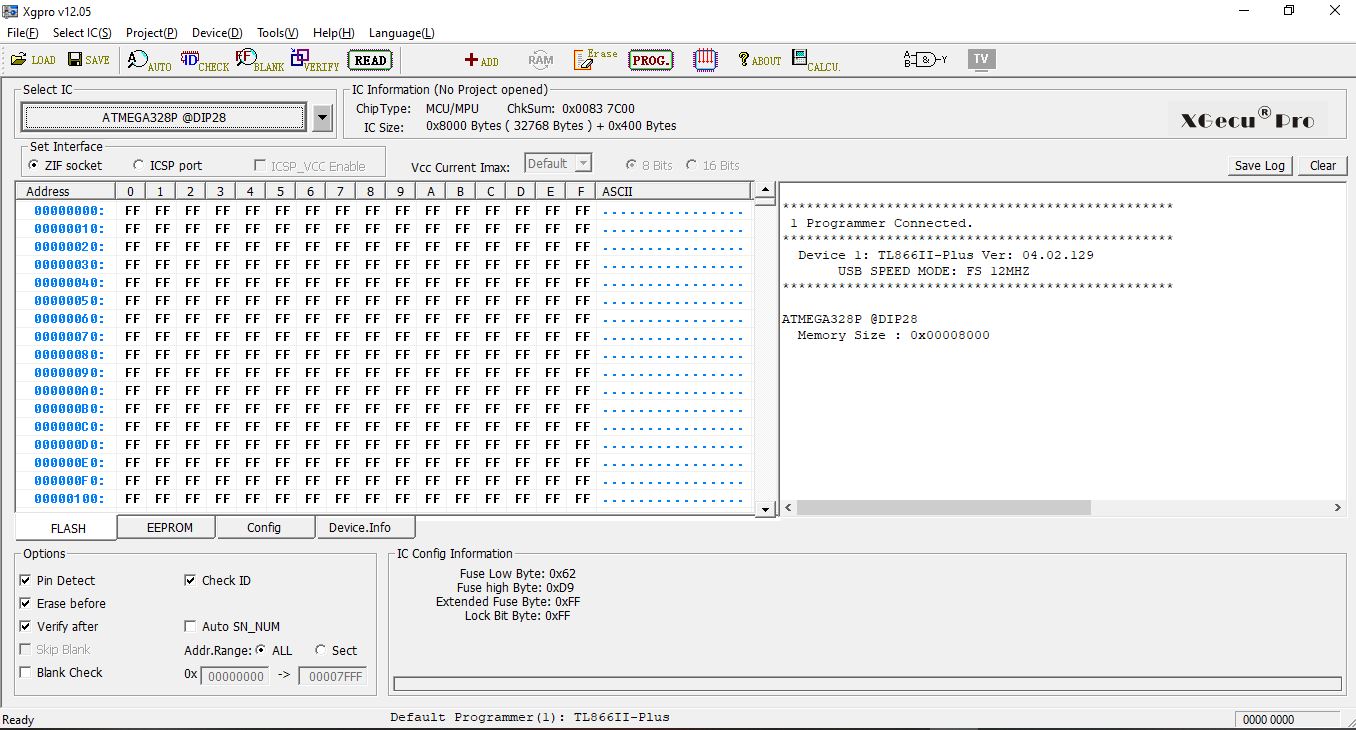
Task: Click the ASCII column header
Action: coord(674,191)
